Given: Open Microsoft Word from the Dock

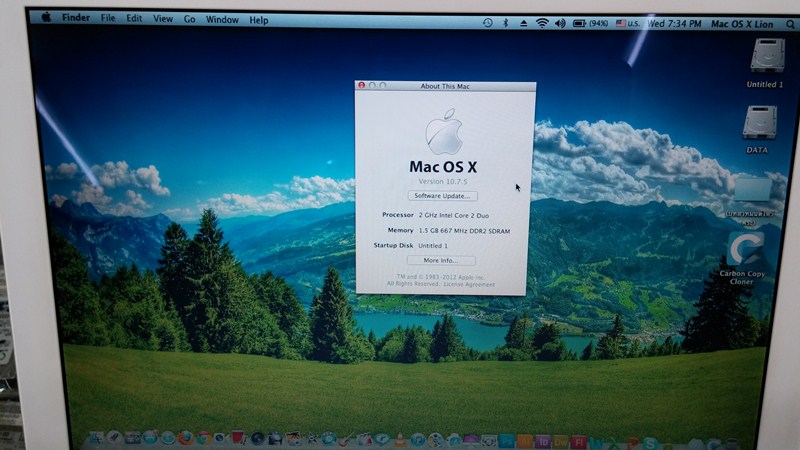Looking at the screenshot, I should (x=597, y=443).
